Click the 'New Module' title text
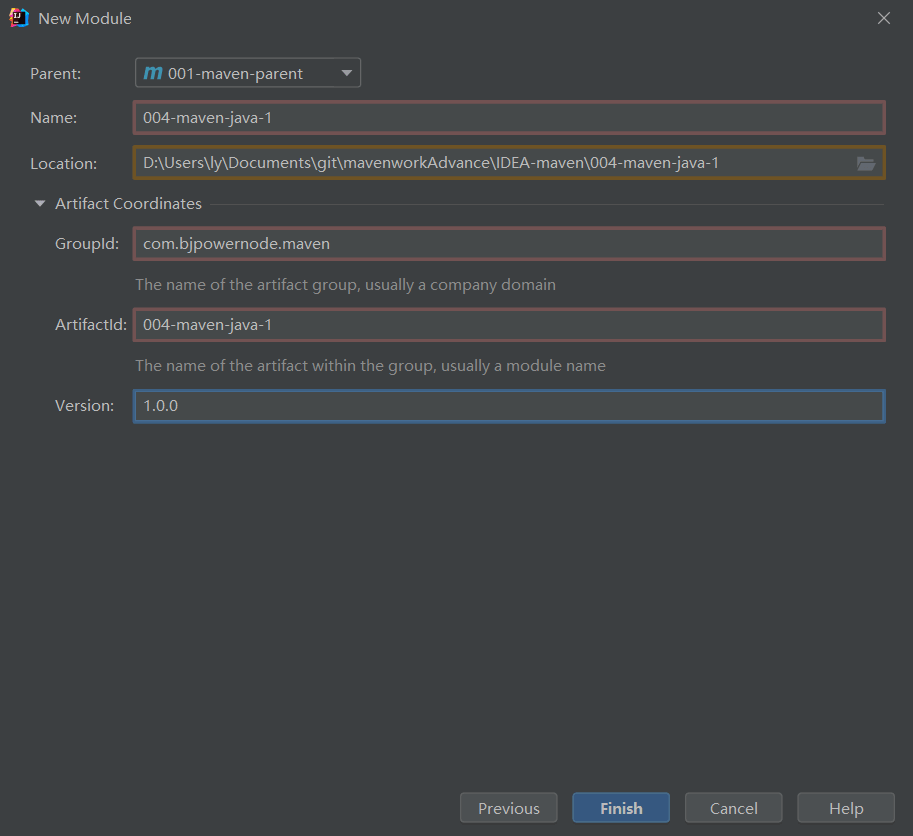Image resolution: width=913 pixels, height=836 pixels. (85, 19)
